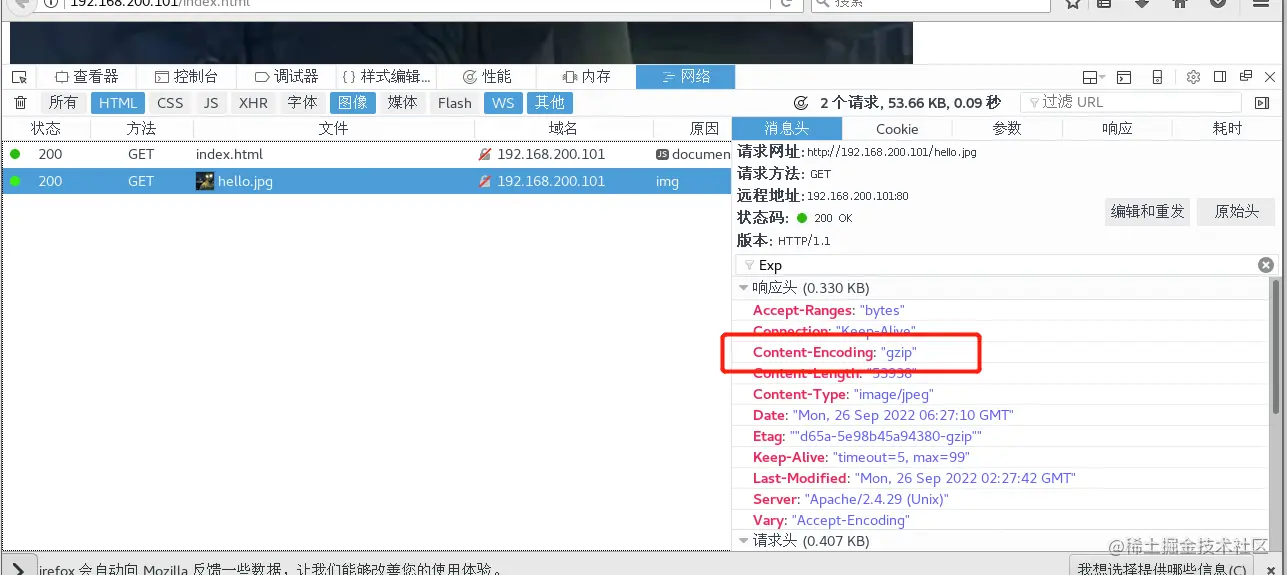The image size is (1287, 575).
Task: Click green status dot on hello.jpg row
Action: pos(15,181)
